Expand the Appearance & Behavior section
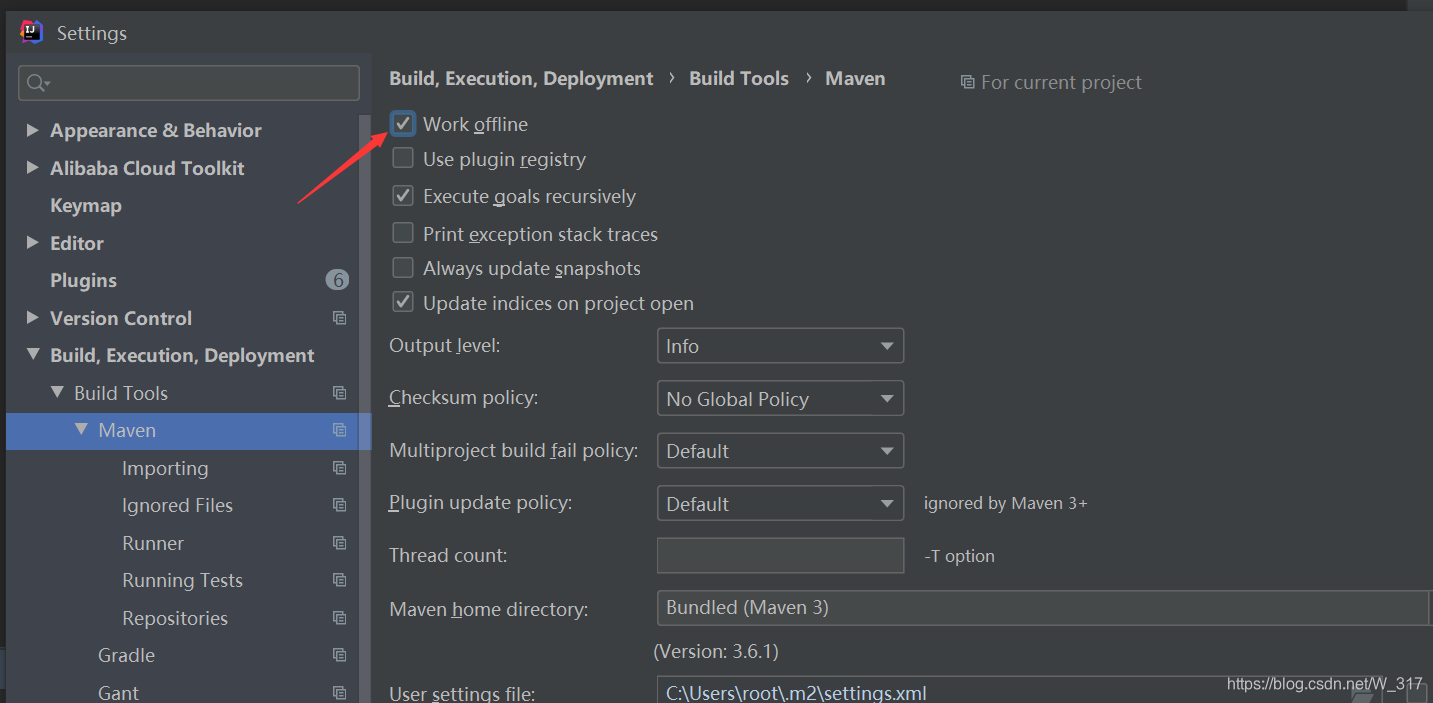The image size is (1433, 703). [33, 130]
